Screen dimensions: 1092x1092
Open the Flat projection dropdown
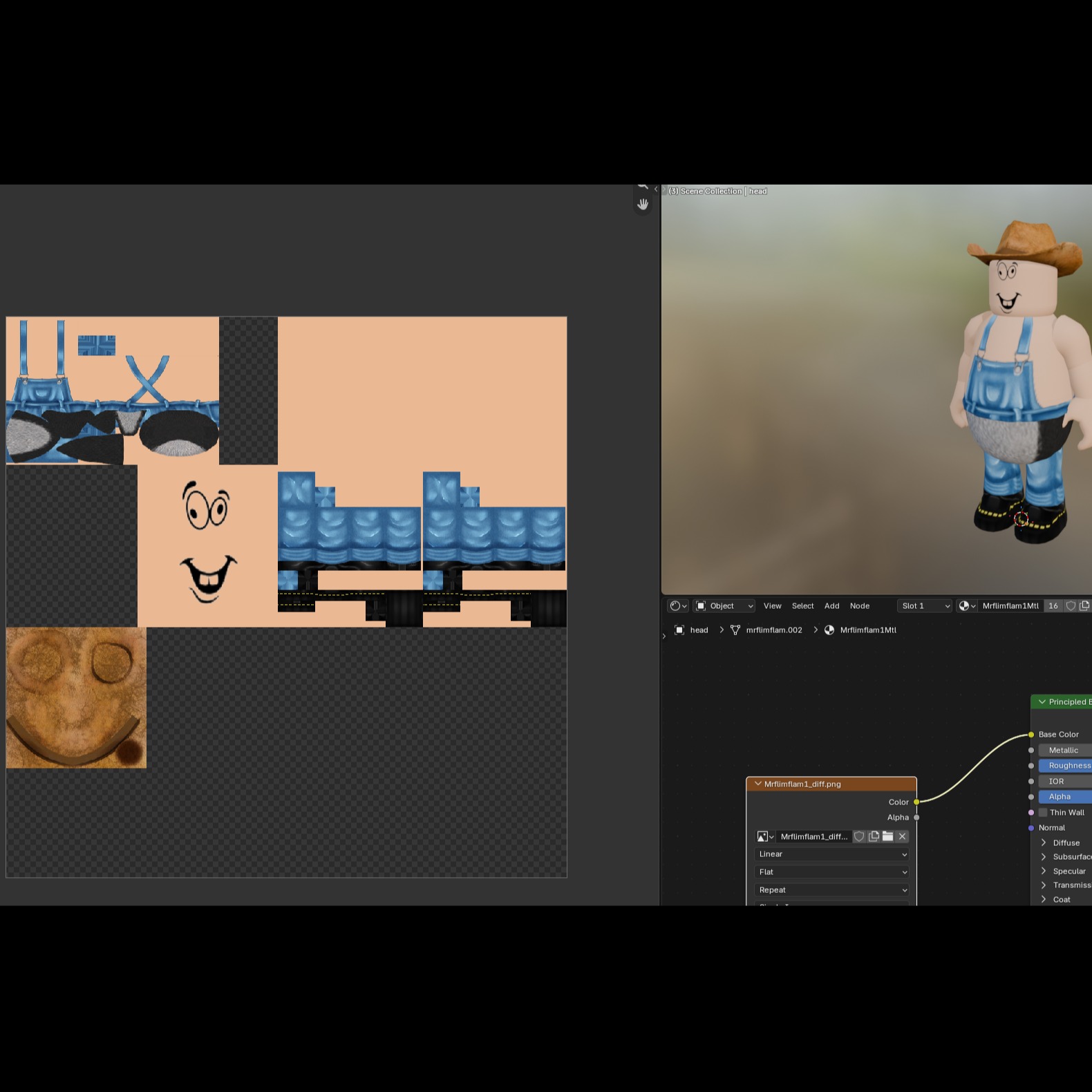(x=832, y=873)
